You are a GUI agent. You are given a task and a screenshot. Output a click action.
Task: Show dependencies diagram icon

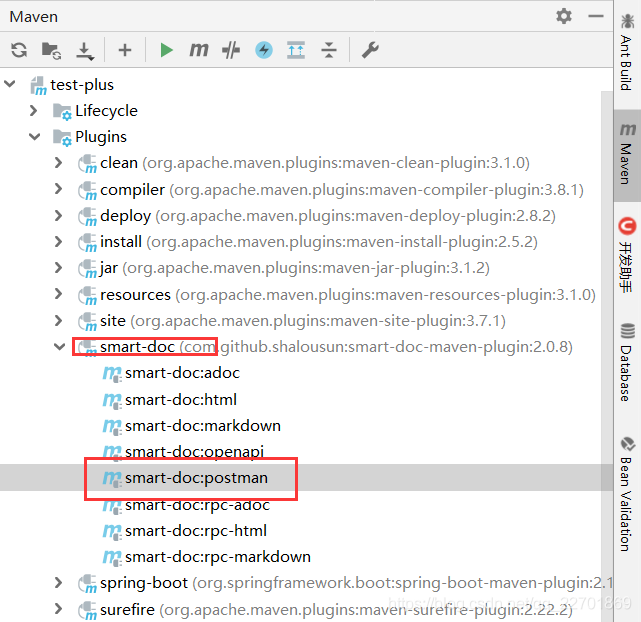point(296,50)
